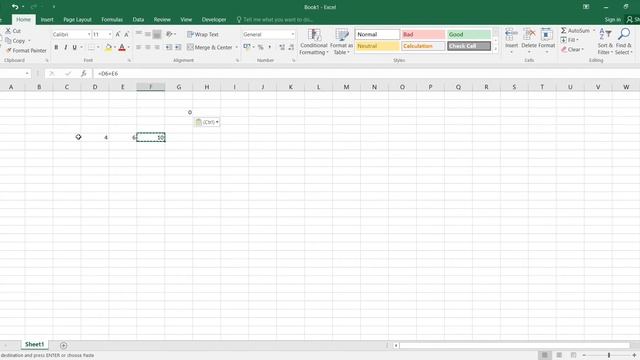640x360 pixels.
Task: Open the Fill down menu
Action: tap(570, 40)
